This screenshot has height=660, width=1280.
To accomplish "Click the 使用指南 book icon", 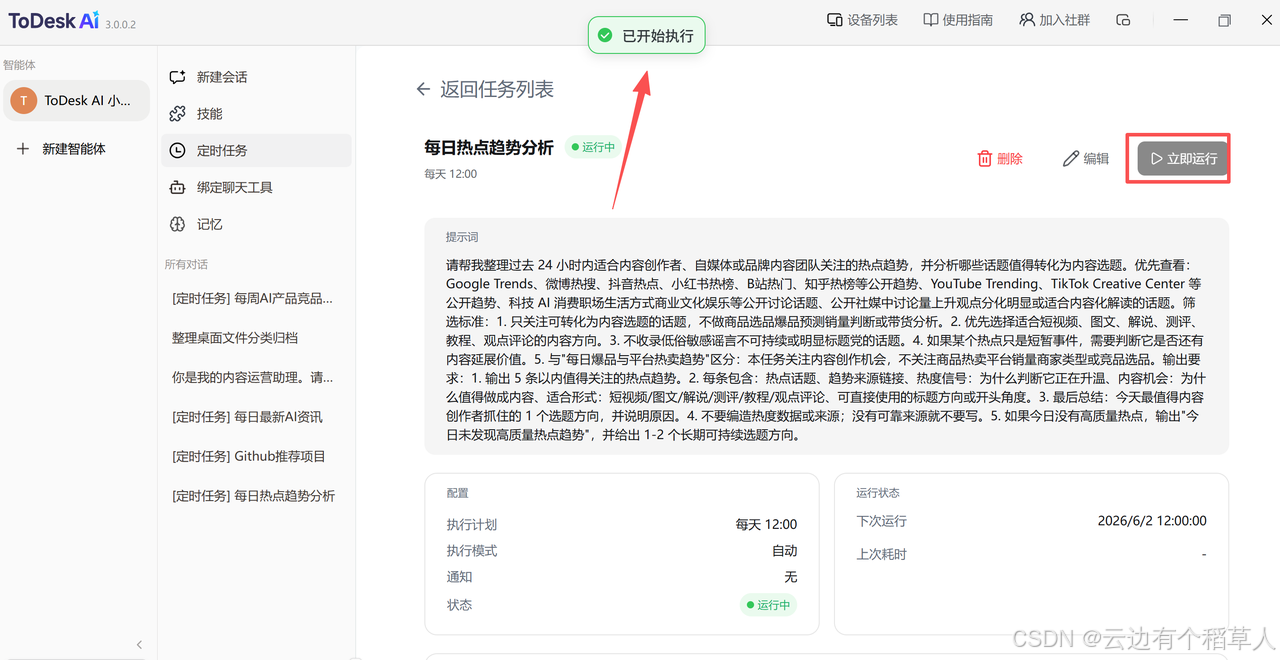I will [931, 20].
